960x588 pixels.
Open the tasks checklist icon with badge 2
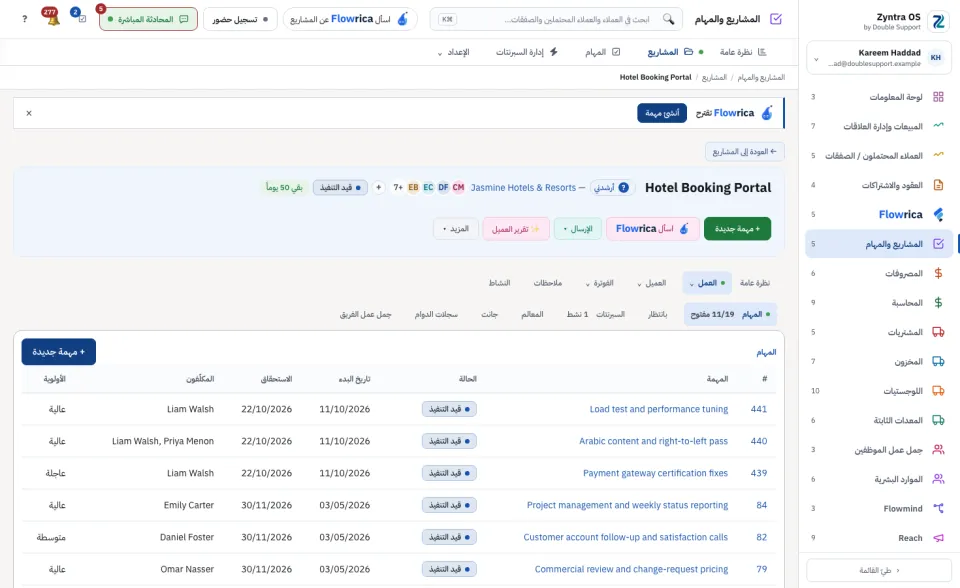tap(79, 17)
